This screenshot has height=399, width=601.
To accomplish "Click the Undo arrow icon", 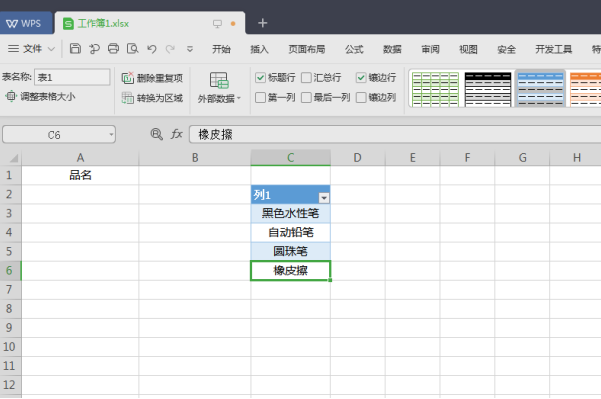I will [x=152, y=49].
